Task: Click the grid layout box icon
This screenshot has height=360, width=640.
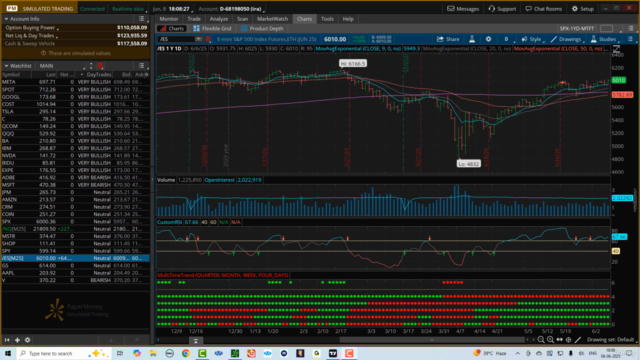Action: (x=607, y=29)
